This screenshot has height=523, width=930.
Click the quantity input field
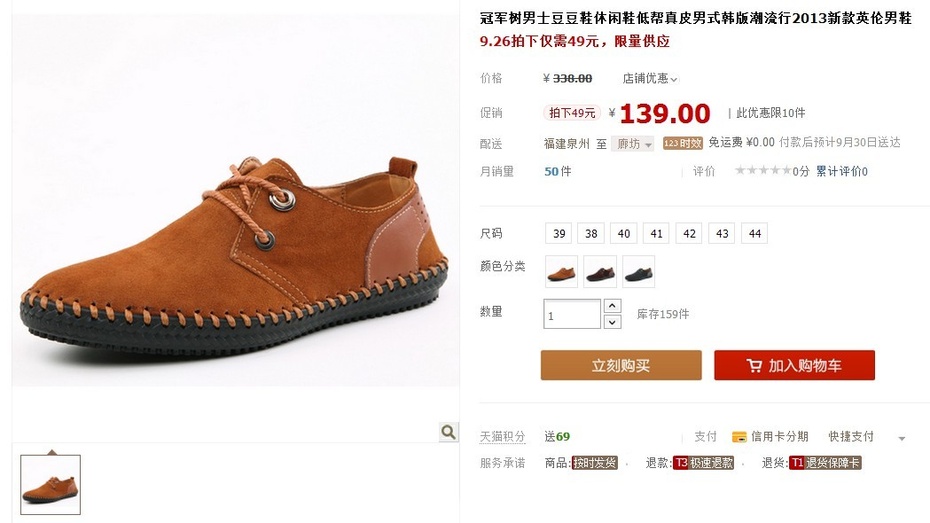572,314
